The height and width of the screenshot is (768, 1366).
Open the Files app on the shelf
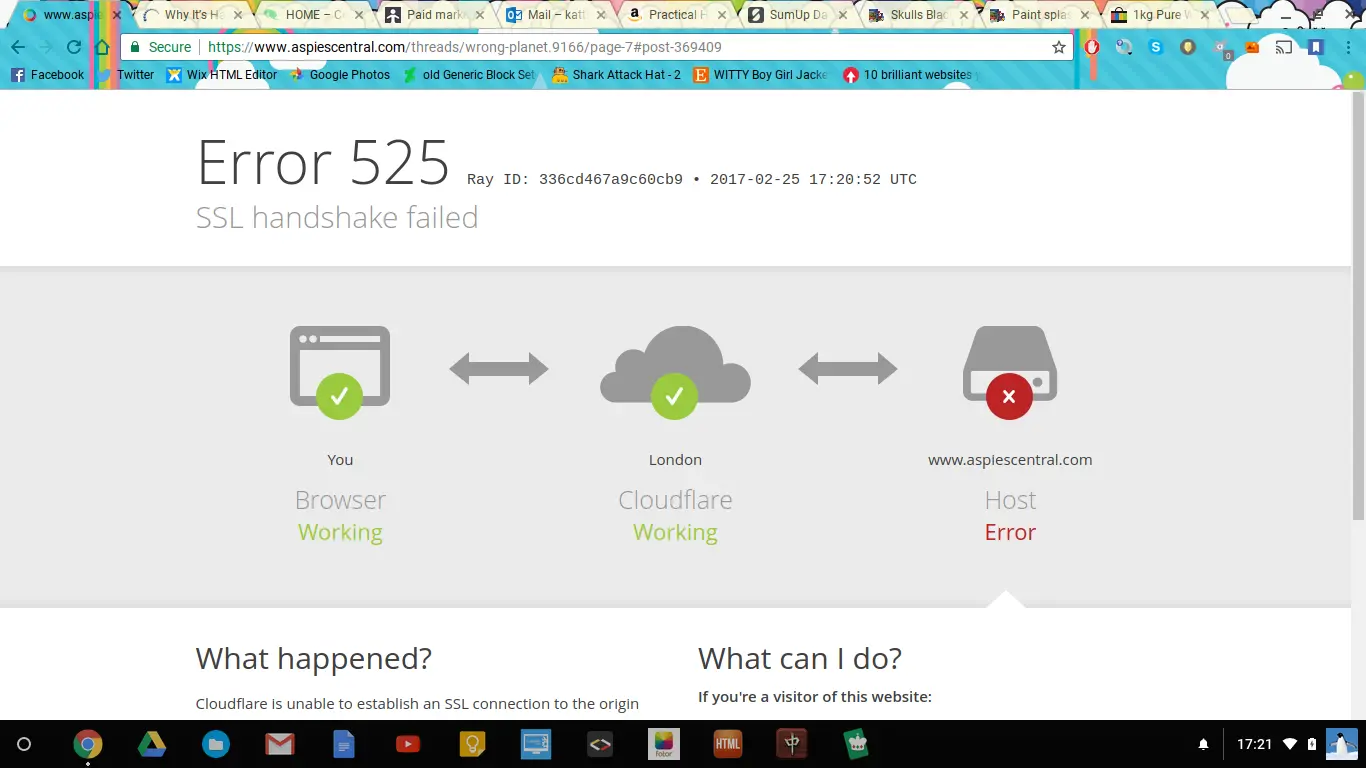[216, 744]
